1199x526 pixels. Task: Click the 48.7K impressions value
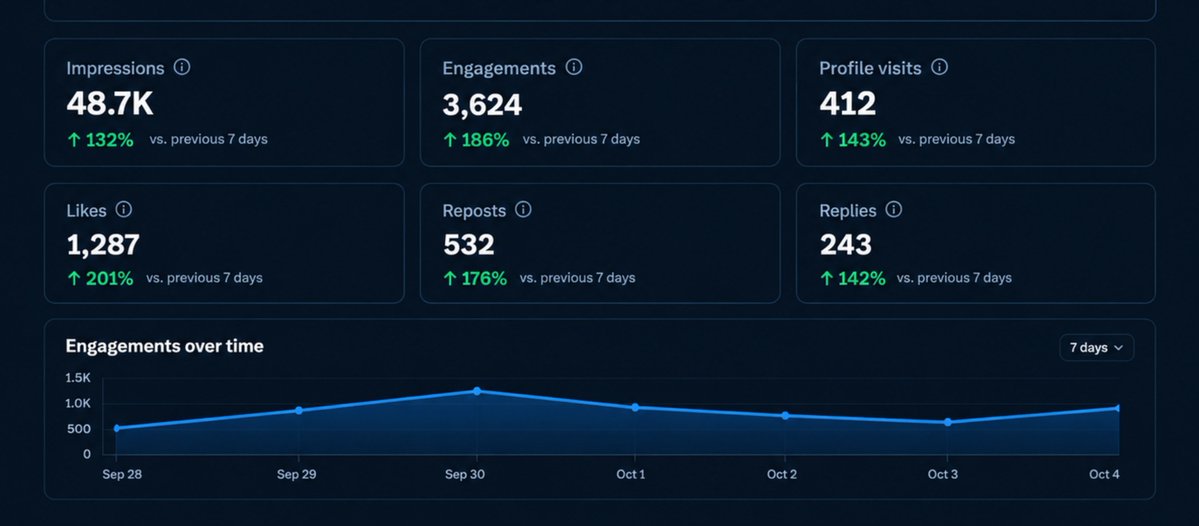[110, 104]
